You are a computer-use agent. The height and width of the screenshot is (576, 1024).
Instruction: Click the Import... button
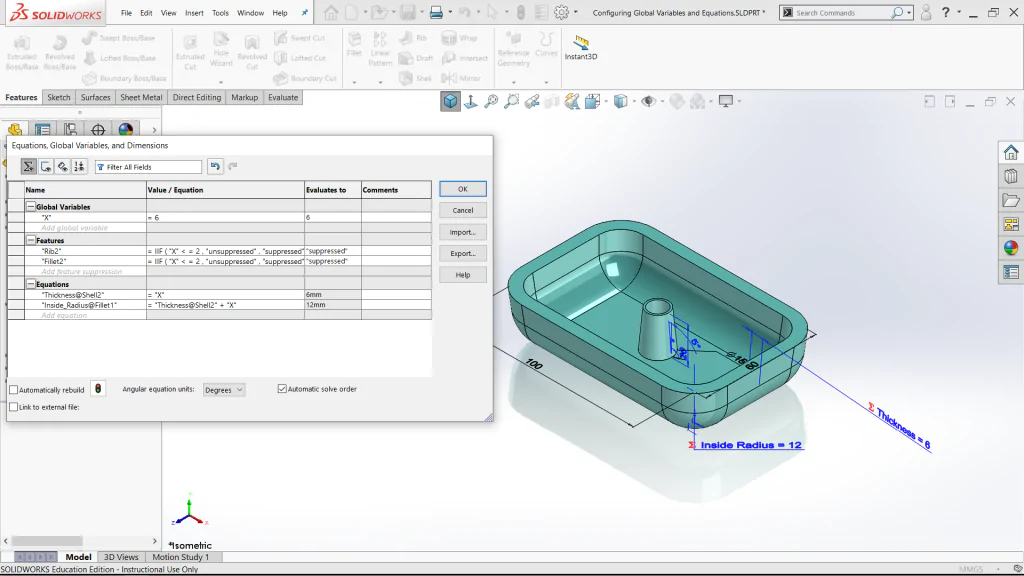click(462, 232)
